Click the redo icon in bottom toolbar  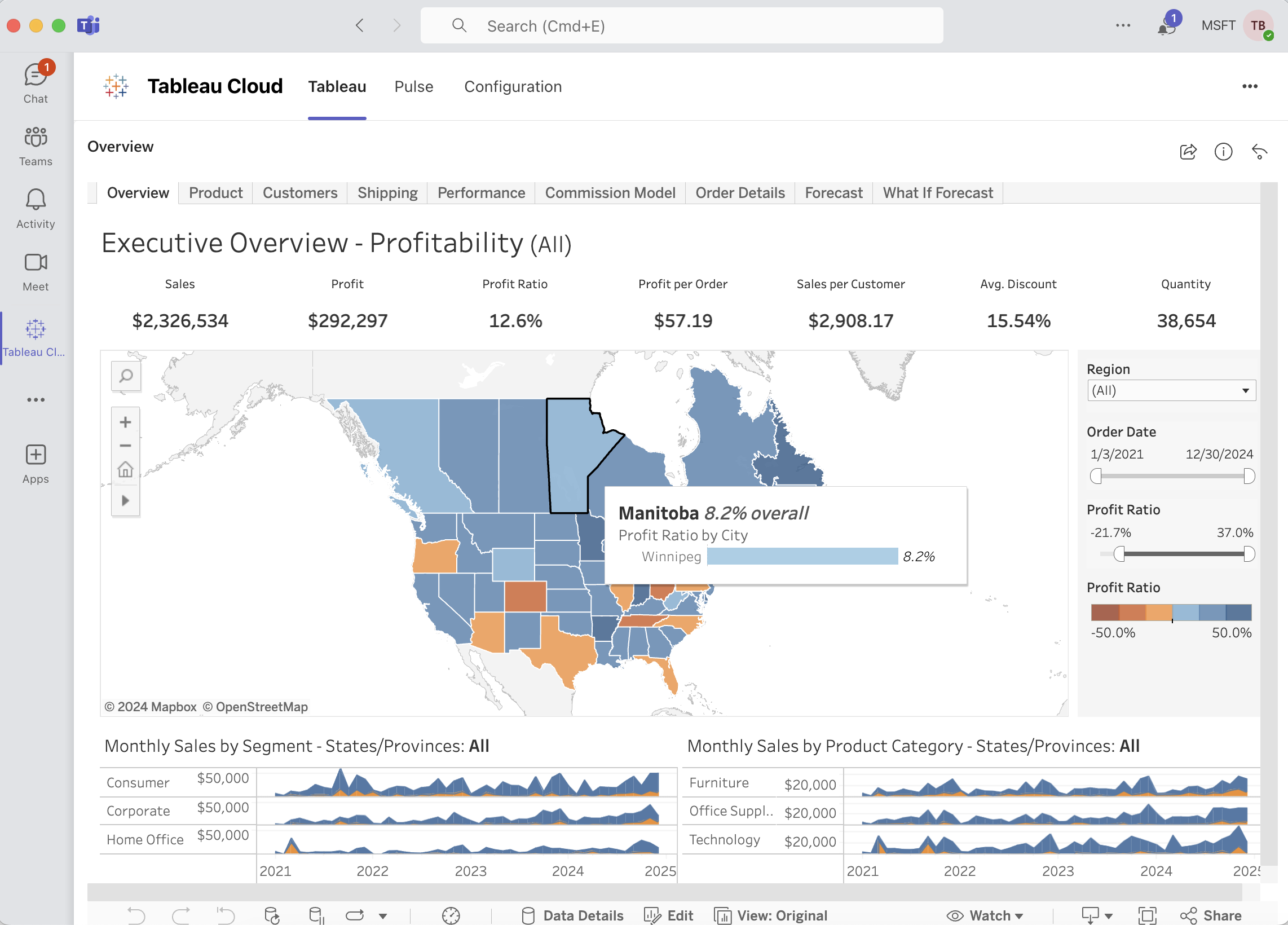point(181,915)
